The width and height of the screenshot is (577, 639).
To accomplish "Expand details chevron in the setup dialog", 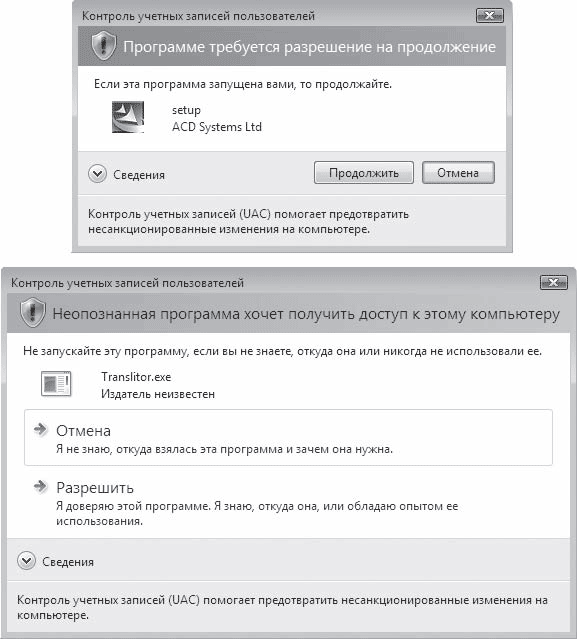I will click(x=97, y=174).
